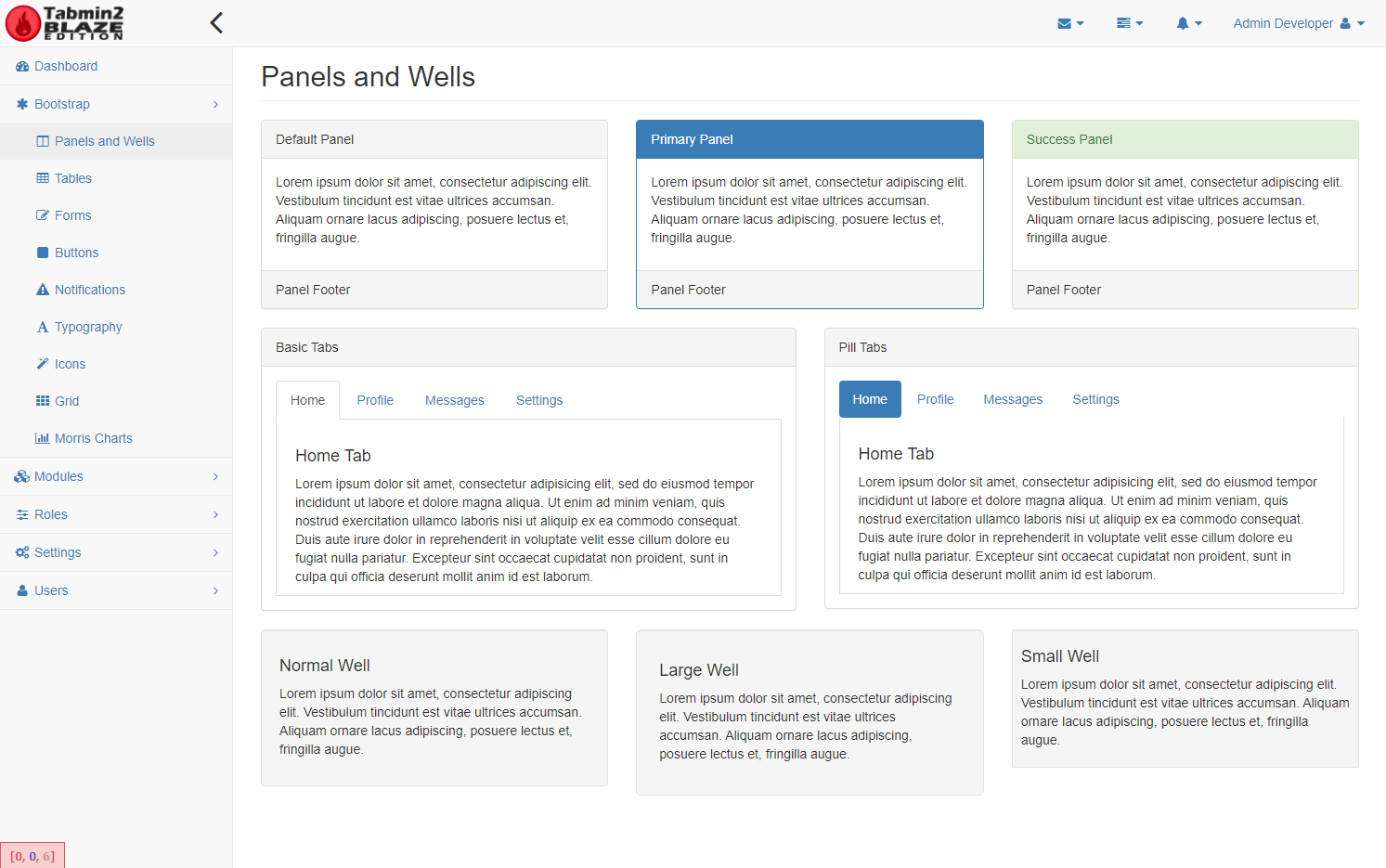1386x868 pixels.
Task: Open dropdown caret next to bell
Action: pyautogui.click(x=1198, y=24)
